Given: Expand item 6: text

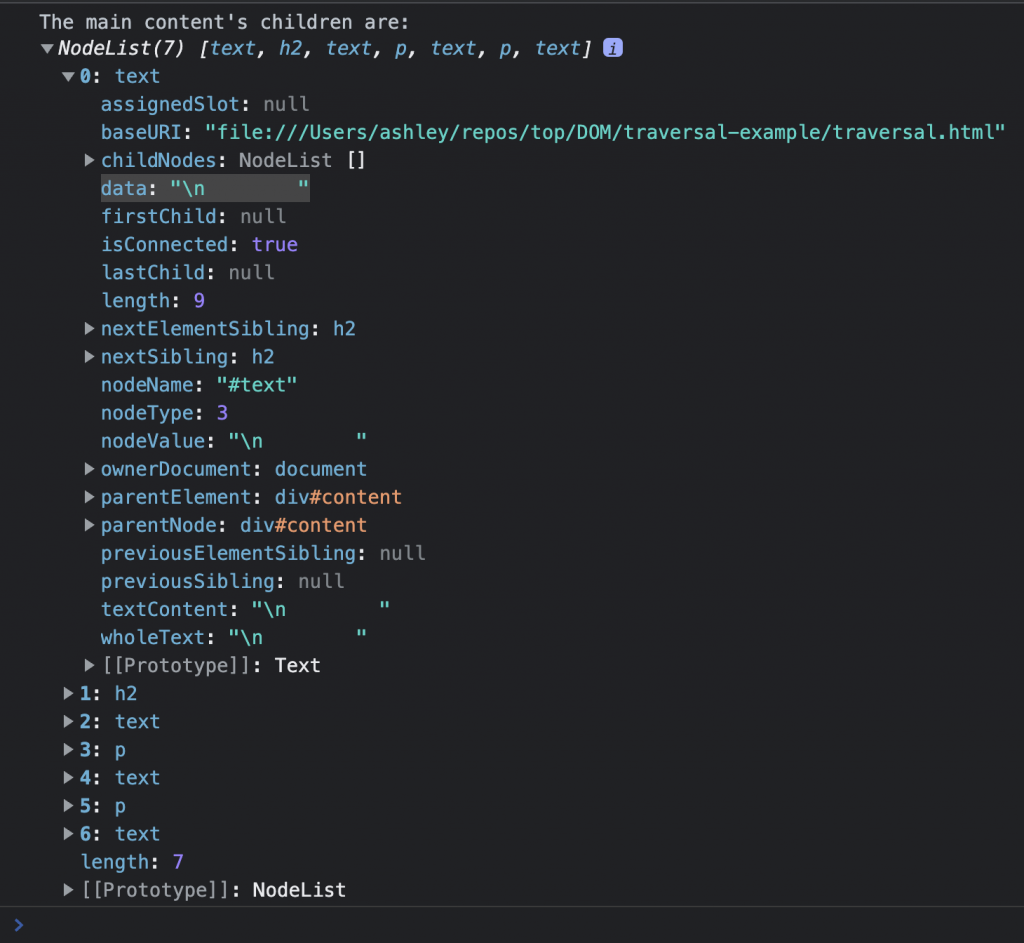Looking at the screenshot, I should [x=68, y=833].
